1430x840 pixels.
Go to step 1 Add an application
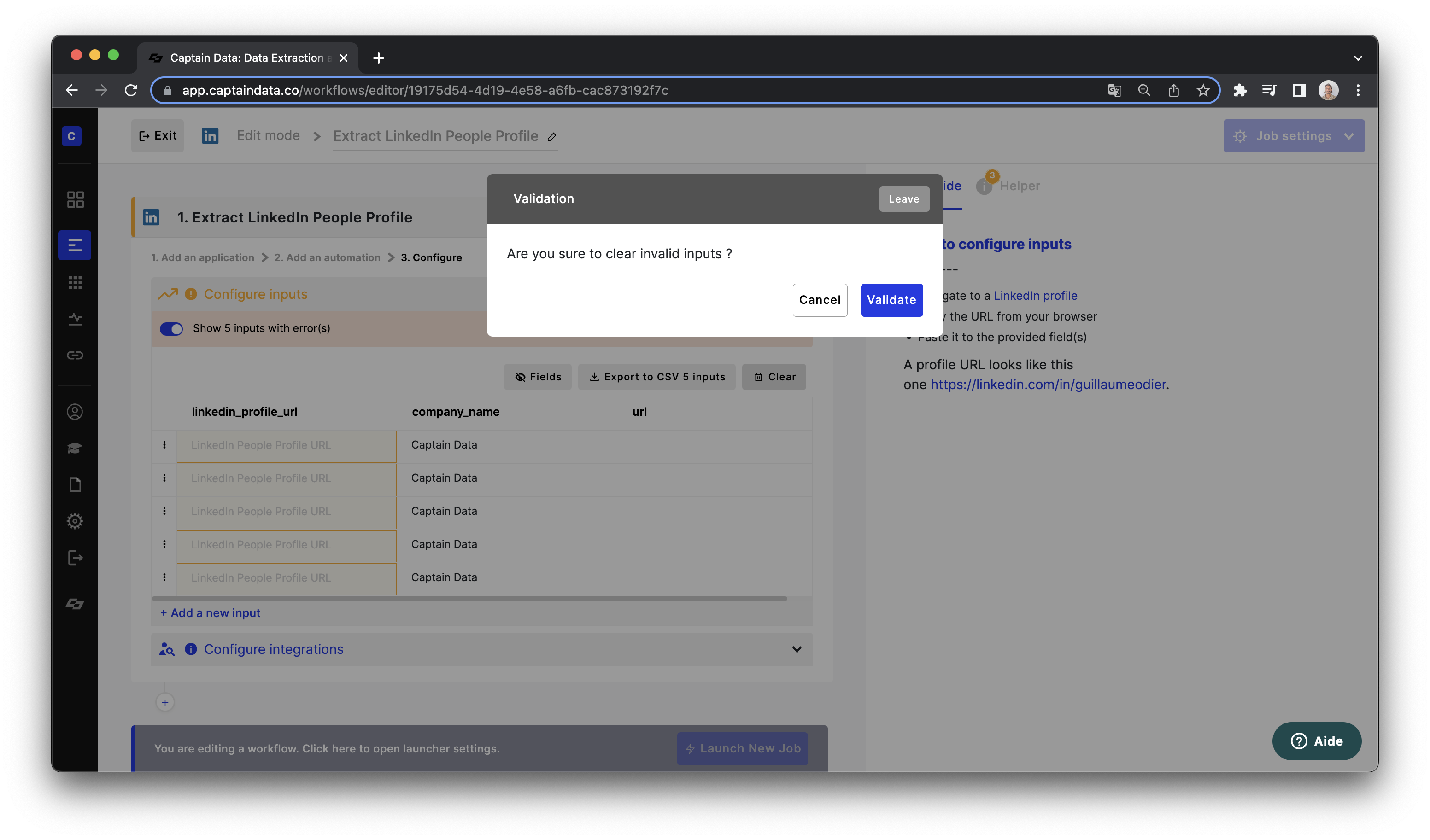tap(203, 257)
